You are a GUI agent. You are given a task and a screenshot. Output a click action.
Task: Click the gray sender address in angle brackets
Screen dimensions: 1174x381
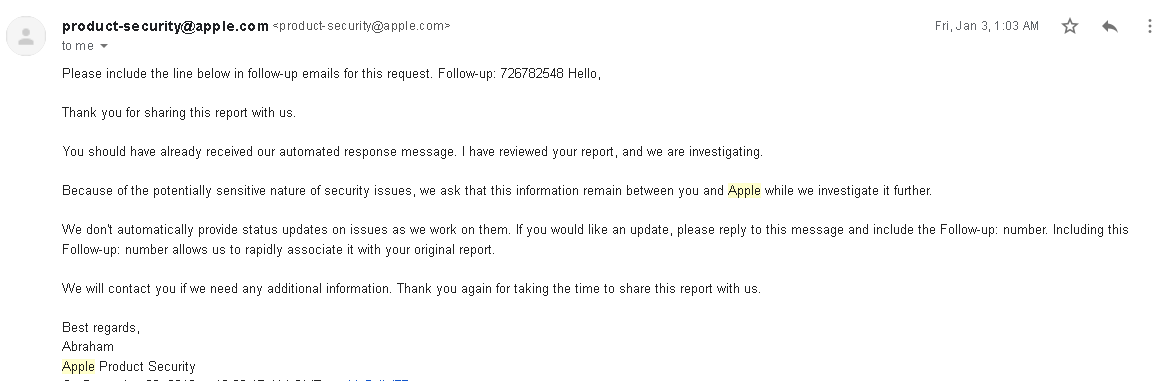(362, 26)
